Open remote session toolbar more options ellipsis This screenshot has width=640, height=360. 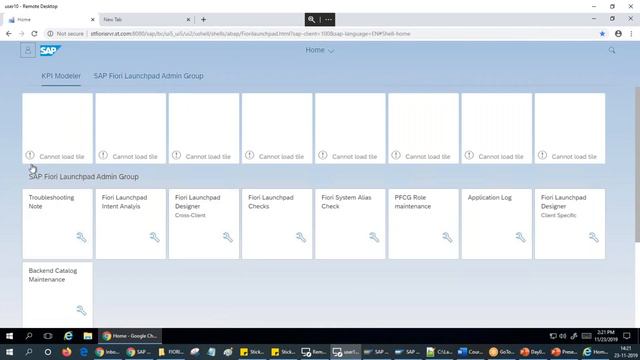[x=329, y=20]
